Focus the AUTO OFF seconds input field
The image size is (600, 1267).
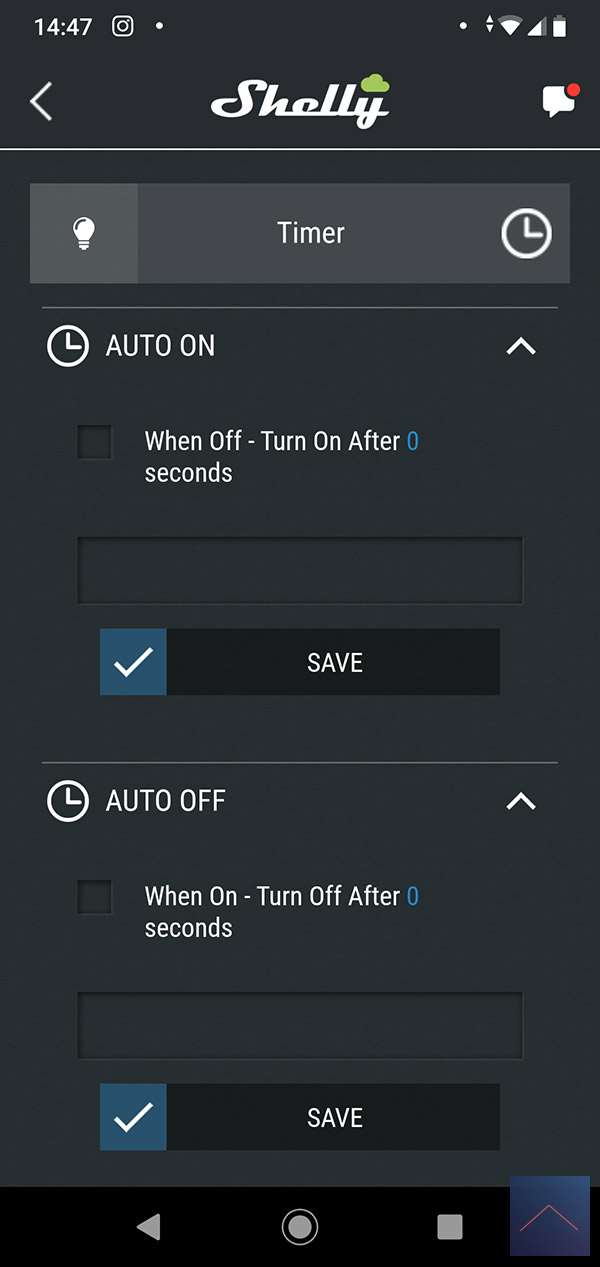coord(300,1026)
